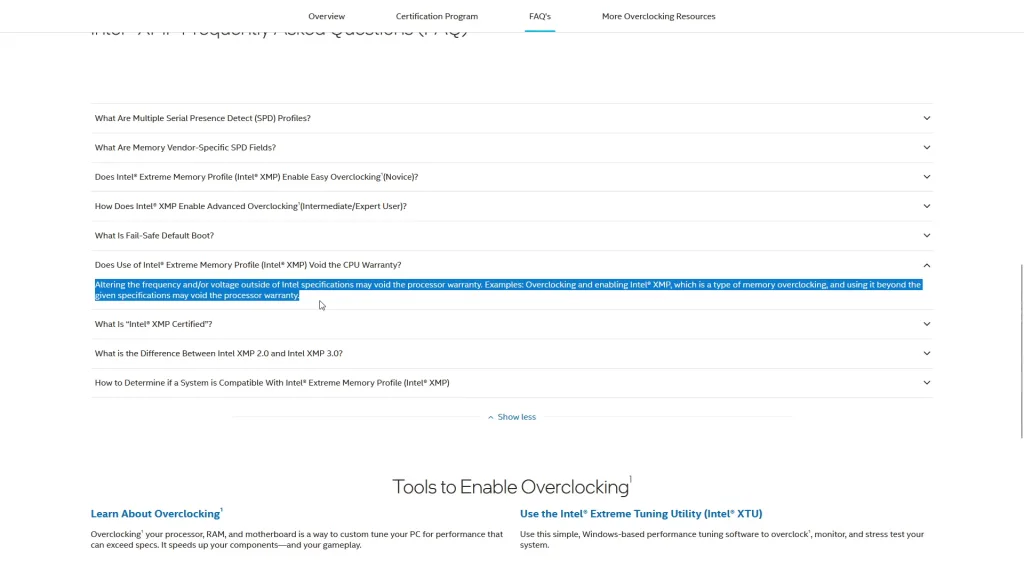Click "What Is Fail-Safe Default Boot?"
1024x576 pixels.
tap(154, 236)
